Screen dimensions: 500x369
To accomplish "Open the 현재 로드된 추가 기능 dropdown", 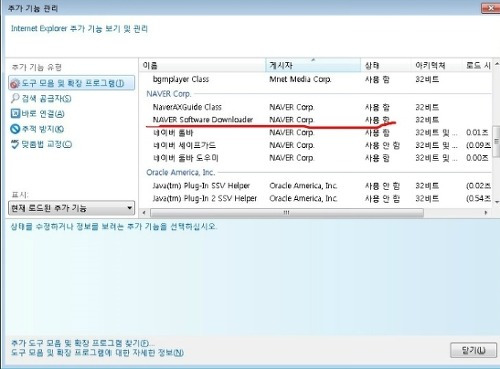I will coord(71,208).
